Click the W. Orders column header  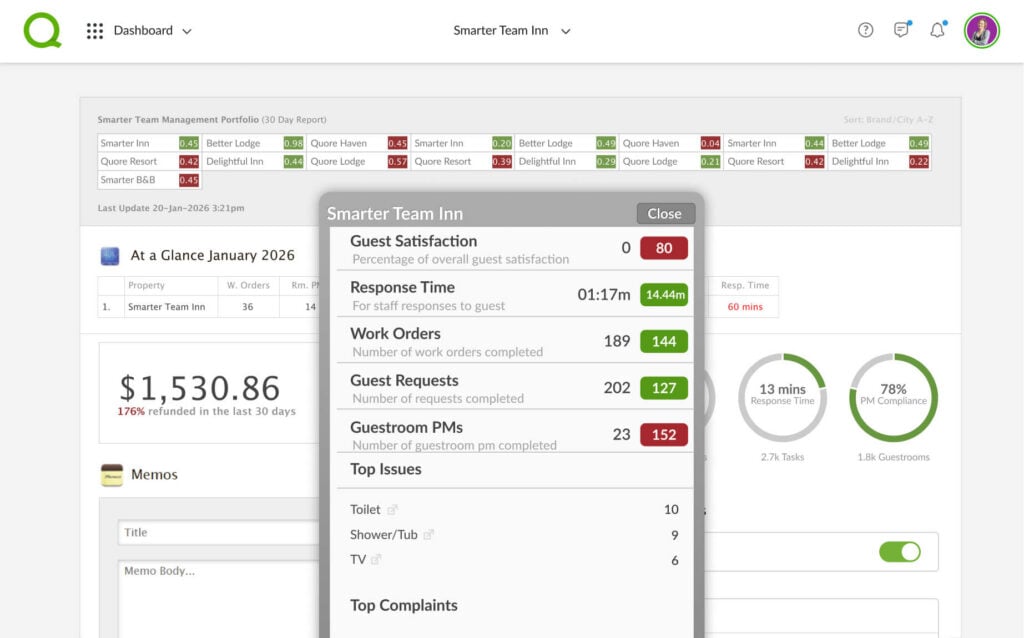click(x=248, y=285)
